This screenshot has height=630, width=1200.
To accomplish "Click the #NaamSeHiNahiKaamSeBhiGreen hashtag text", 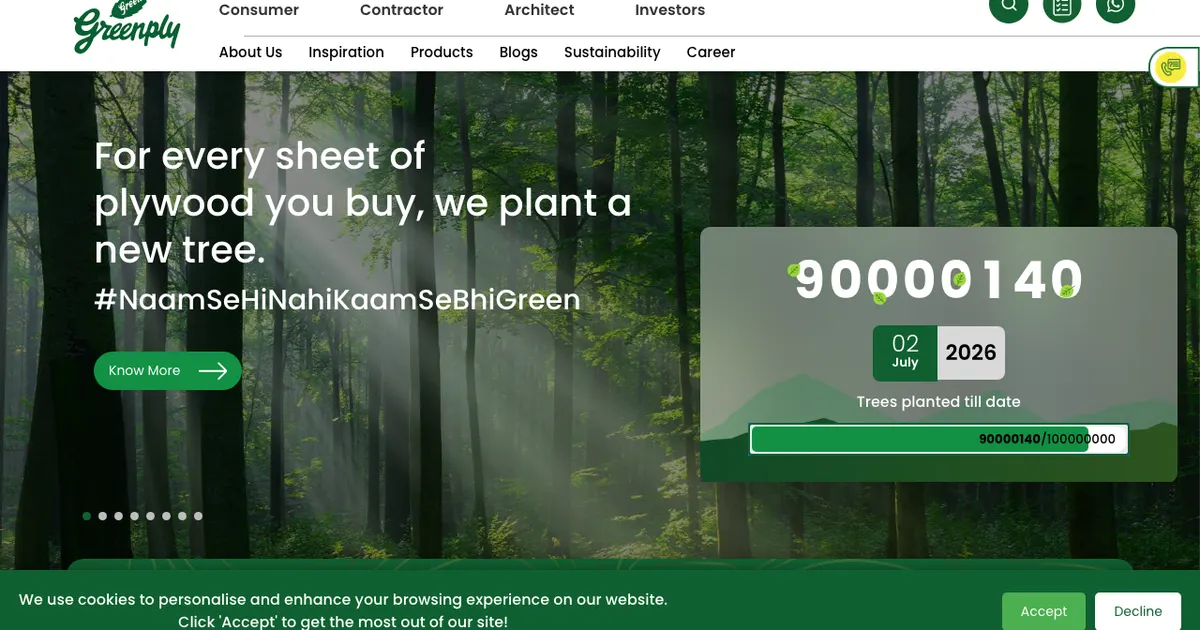I will pyautogui.click(x=338, y=300).
